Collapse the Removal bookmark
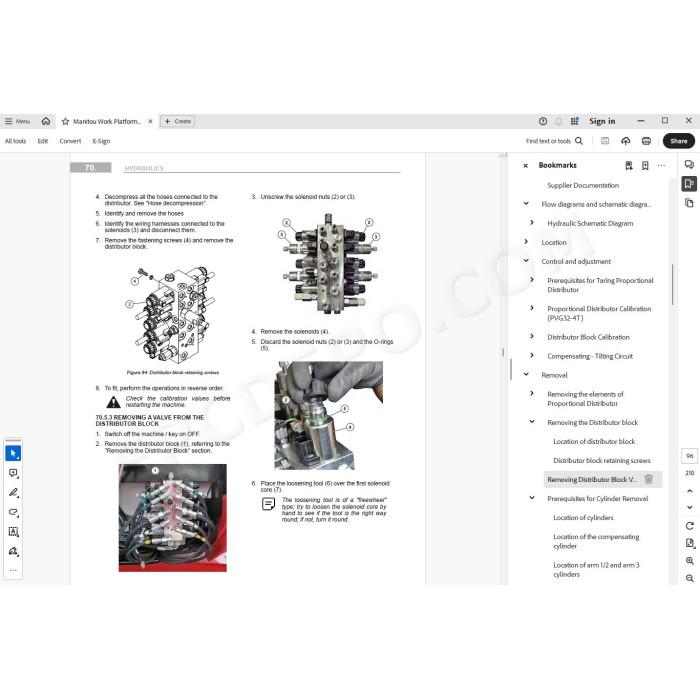The image size is (700, 700). coord(526,375)
